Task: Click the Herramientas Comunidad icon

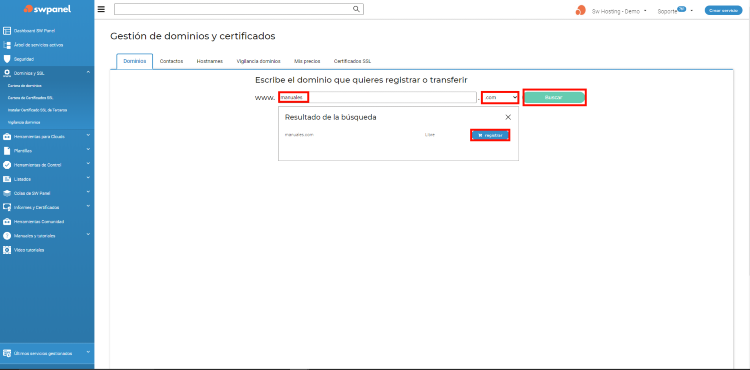Action: pyautogui.click(x=7, y=222)
